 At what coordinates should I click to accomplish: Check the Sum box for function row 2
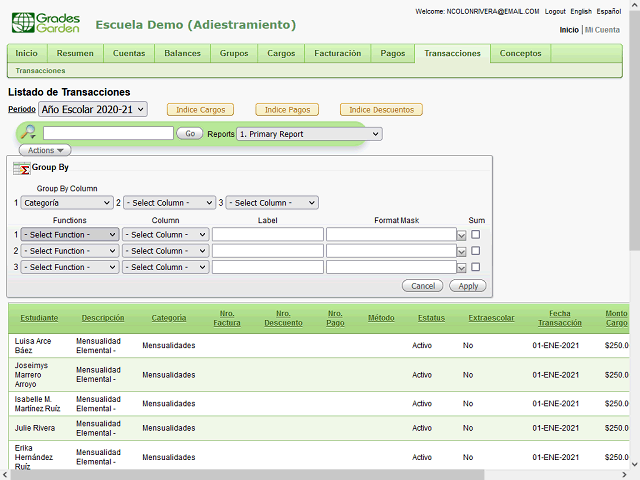click(476, 251)
